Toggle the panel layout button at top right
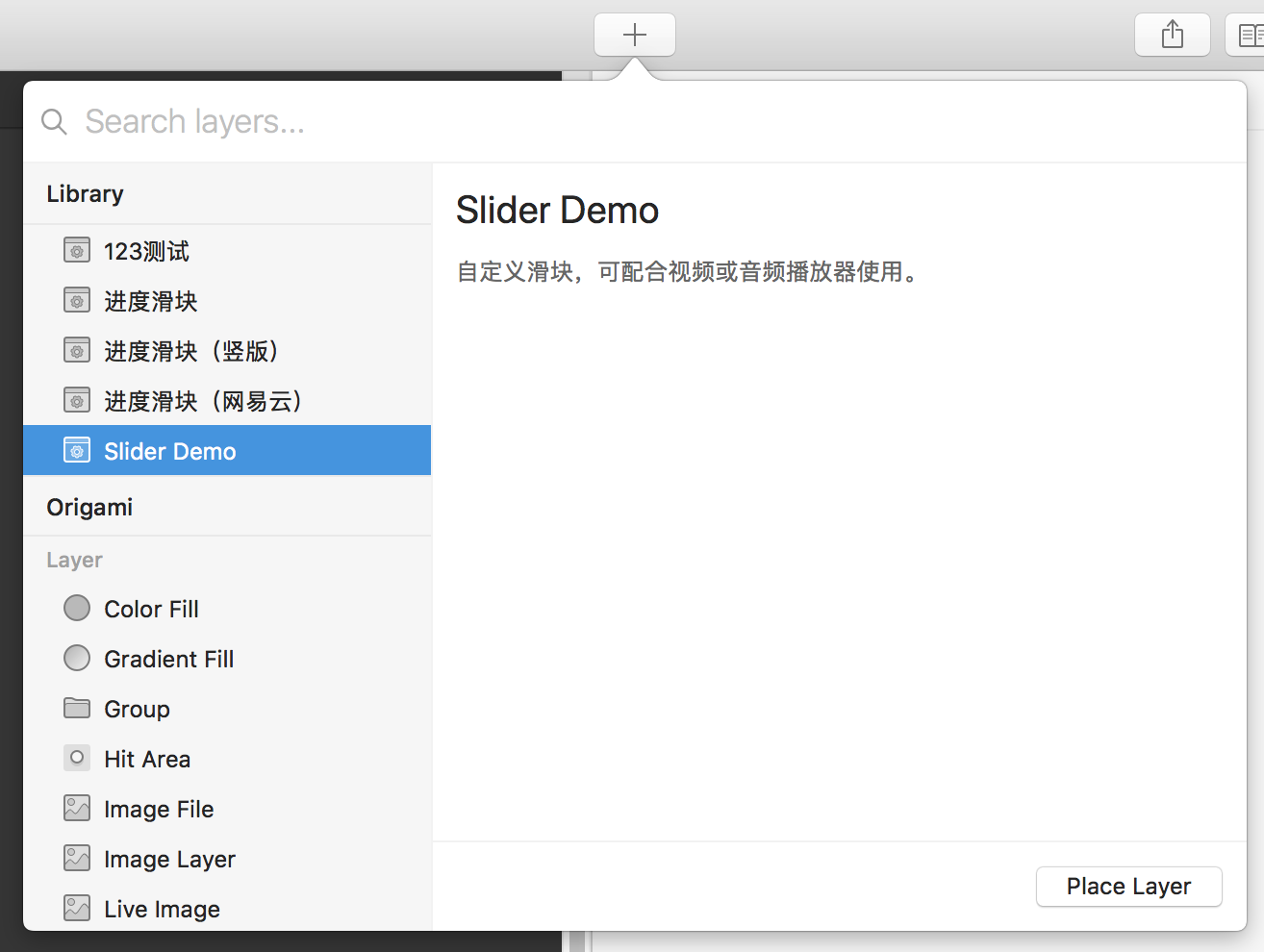Viewport: 1264px width, 952px height. [1248, 36]
